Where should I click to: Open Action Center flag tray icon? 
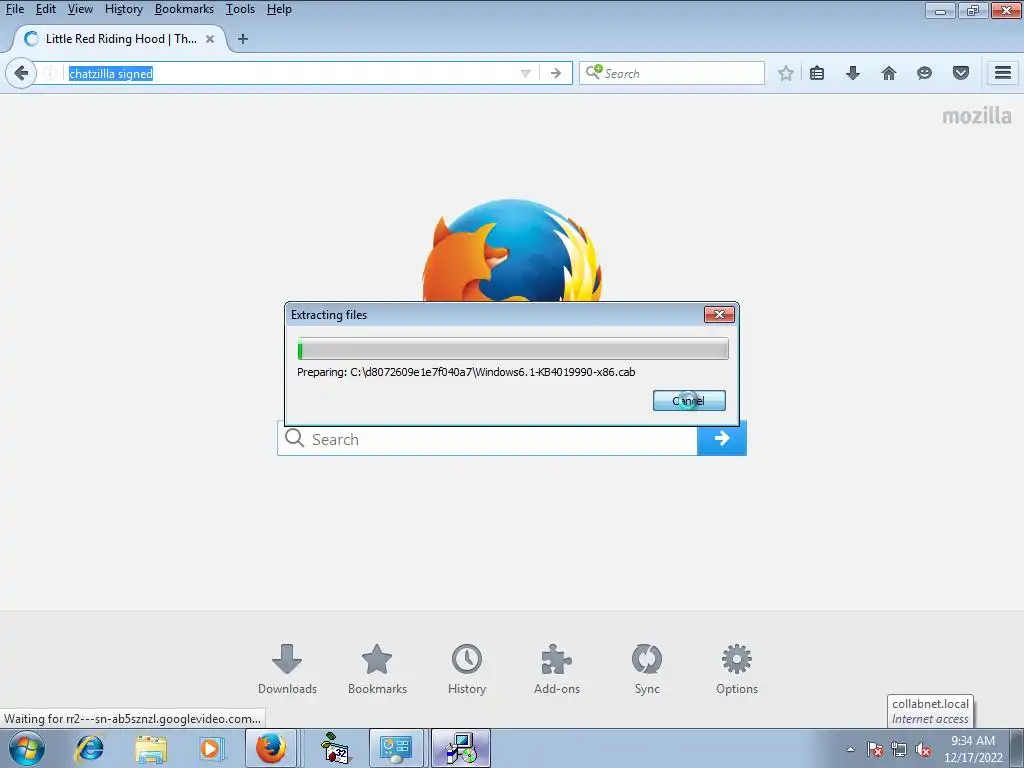(x=875, y=749)
